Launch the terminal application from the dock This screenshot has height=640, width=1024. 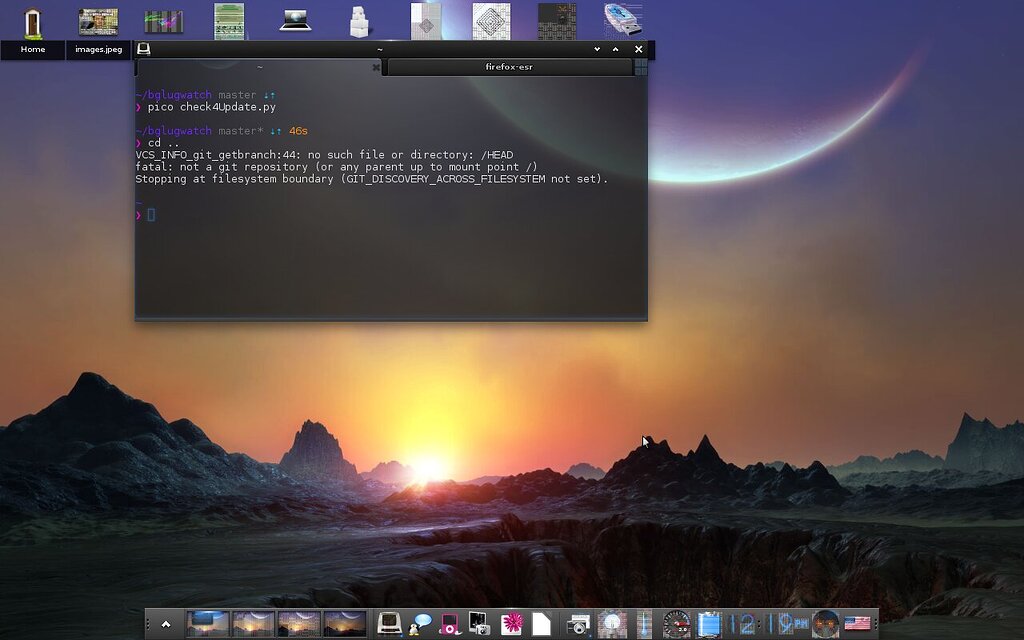[388, 623]
